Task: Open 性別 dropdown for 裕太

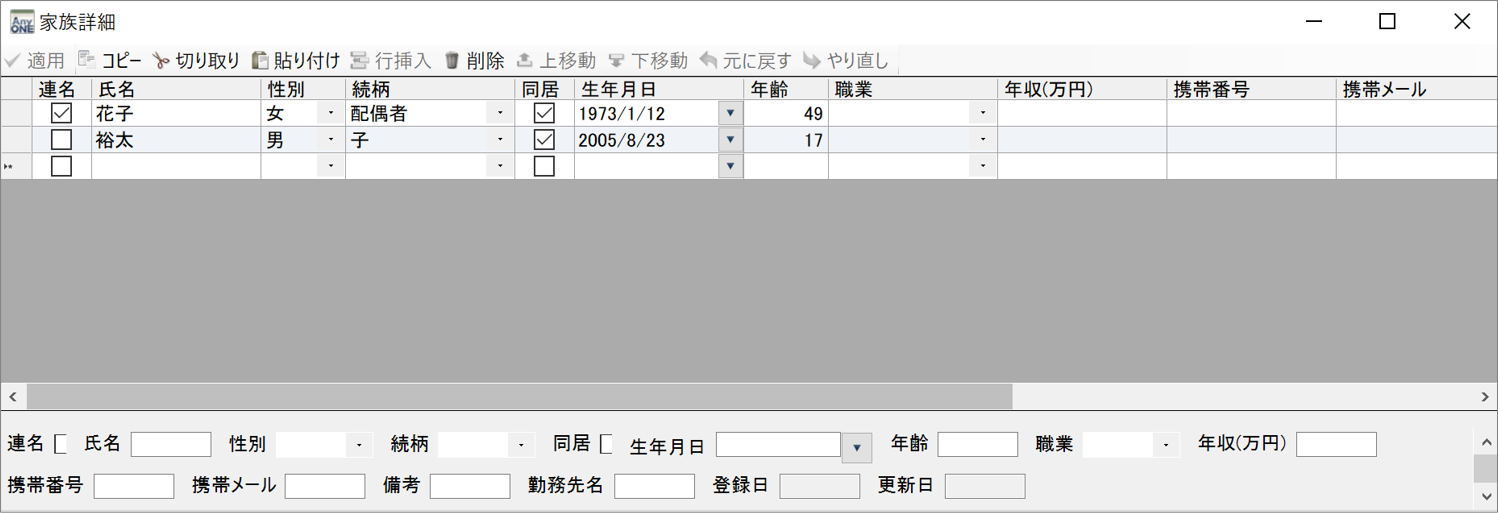Action: (x=331, y=140)
